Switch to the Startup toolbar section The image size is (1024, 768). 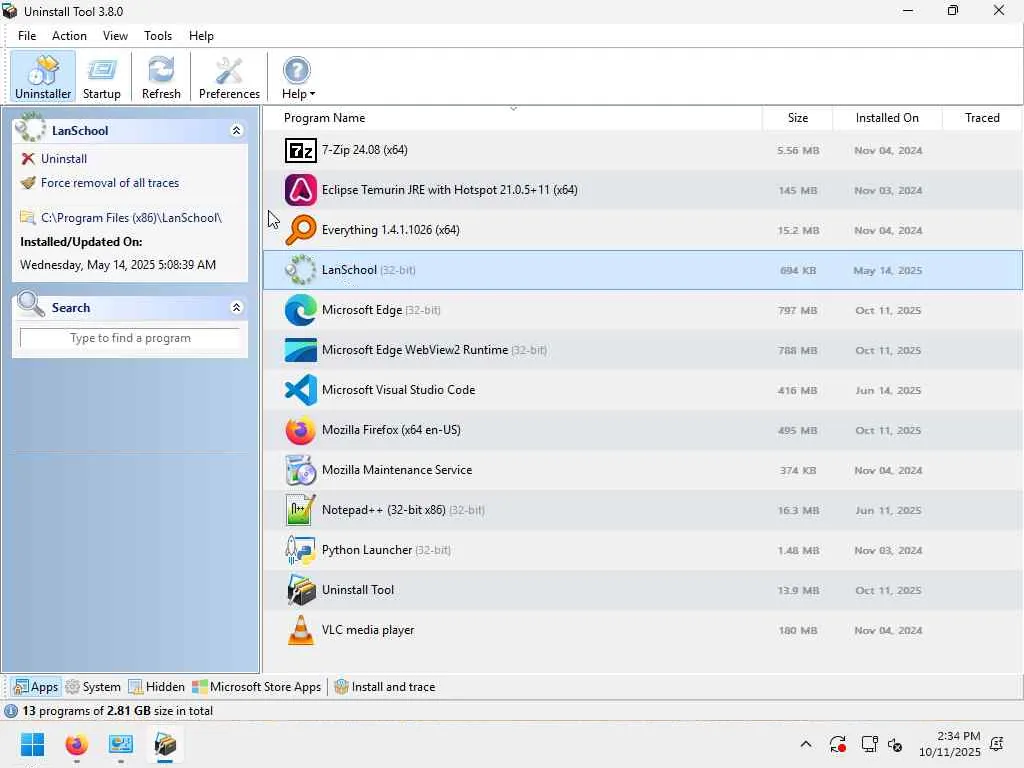click(x=102, y=77)
